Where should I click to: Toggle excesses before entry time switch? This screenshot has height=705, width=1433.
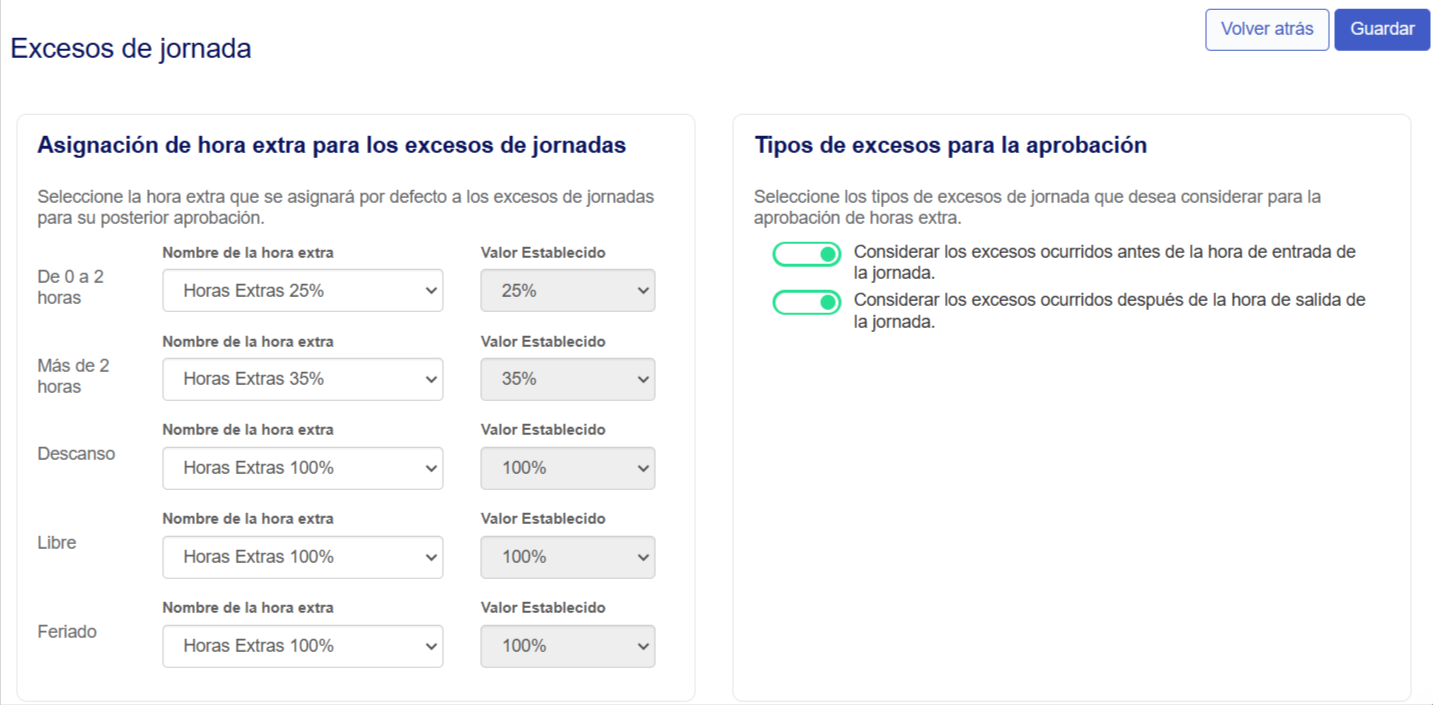pyautogui.click(x=807, y=255)
